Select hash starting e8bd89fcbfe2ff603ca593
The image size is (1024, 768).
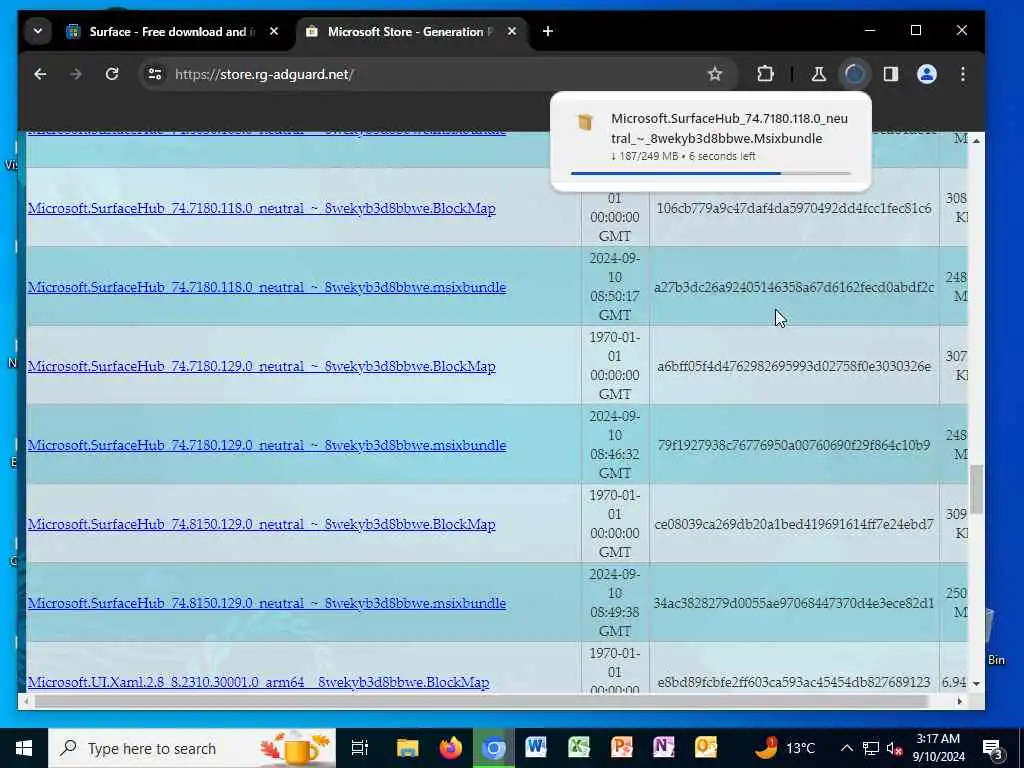pyautogui.click(x=793, y=682)
